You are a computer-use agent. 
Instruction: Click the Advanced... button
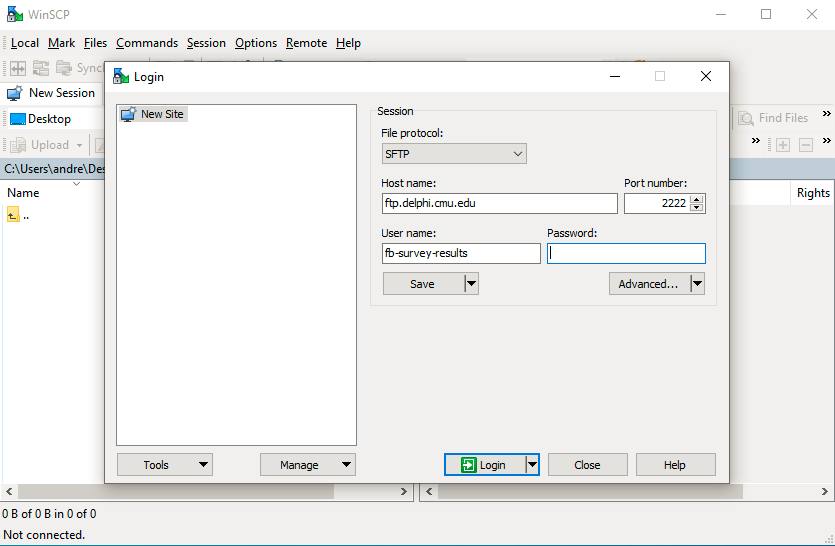coord(649,284)
